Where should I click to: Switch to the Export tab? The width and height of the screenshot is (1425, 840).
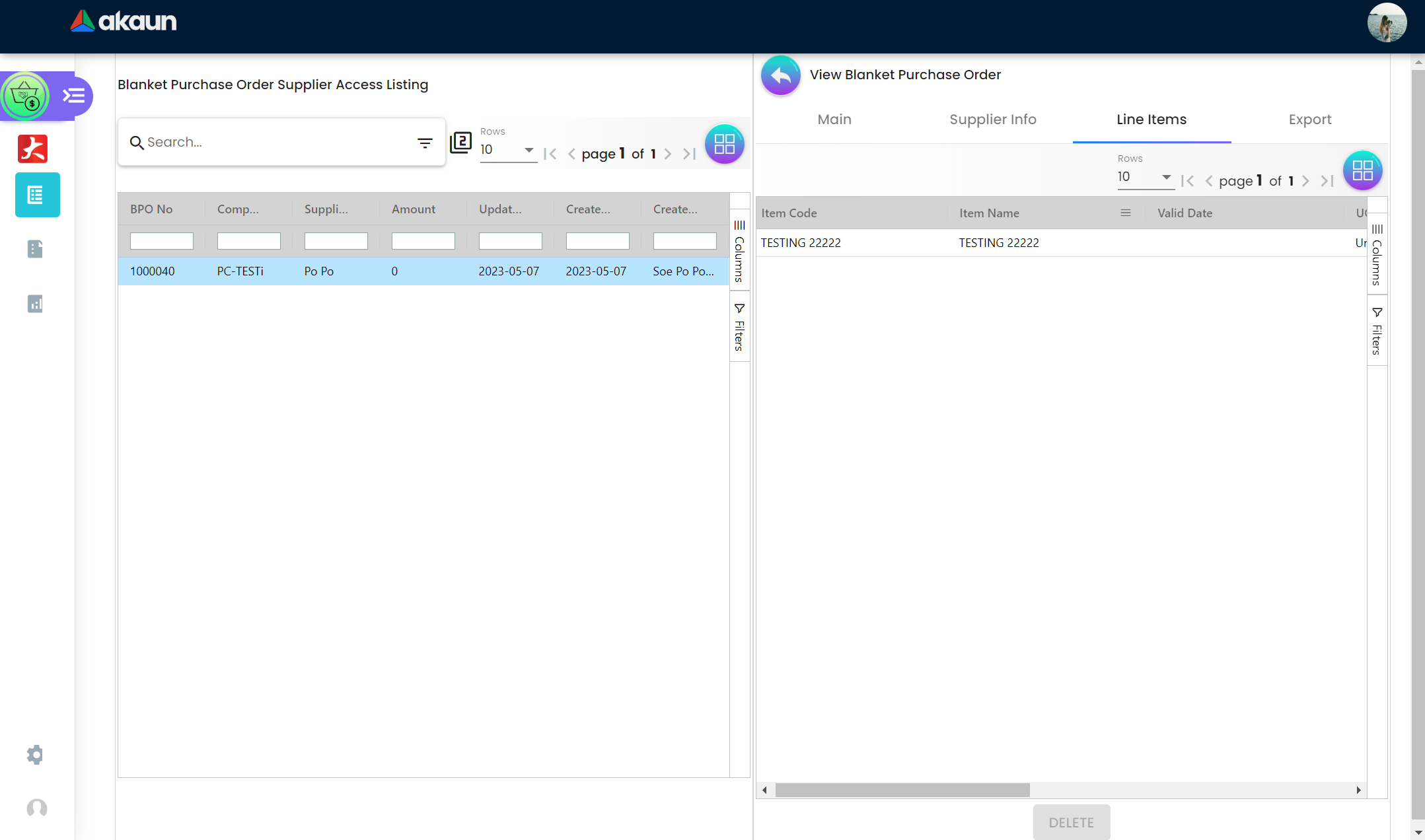pos(1309,120)
